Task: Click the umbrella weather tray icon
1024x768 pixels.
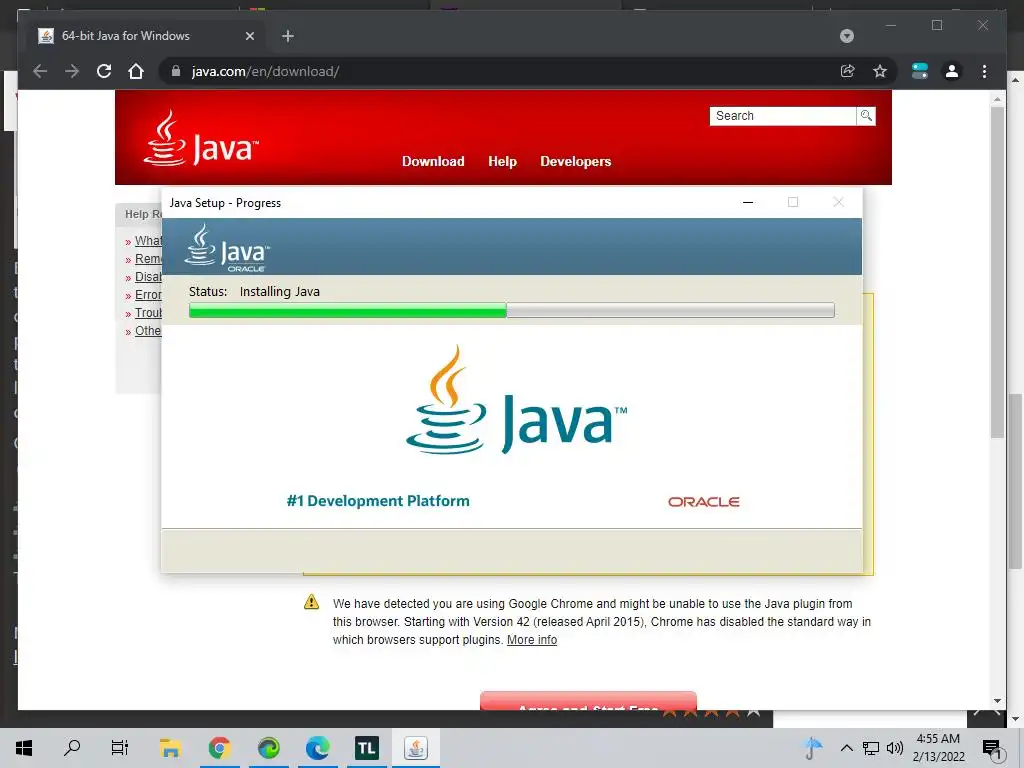Action: pos(813,748)
